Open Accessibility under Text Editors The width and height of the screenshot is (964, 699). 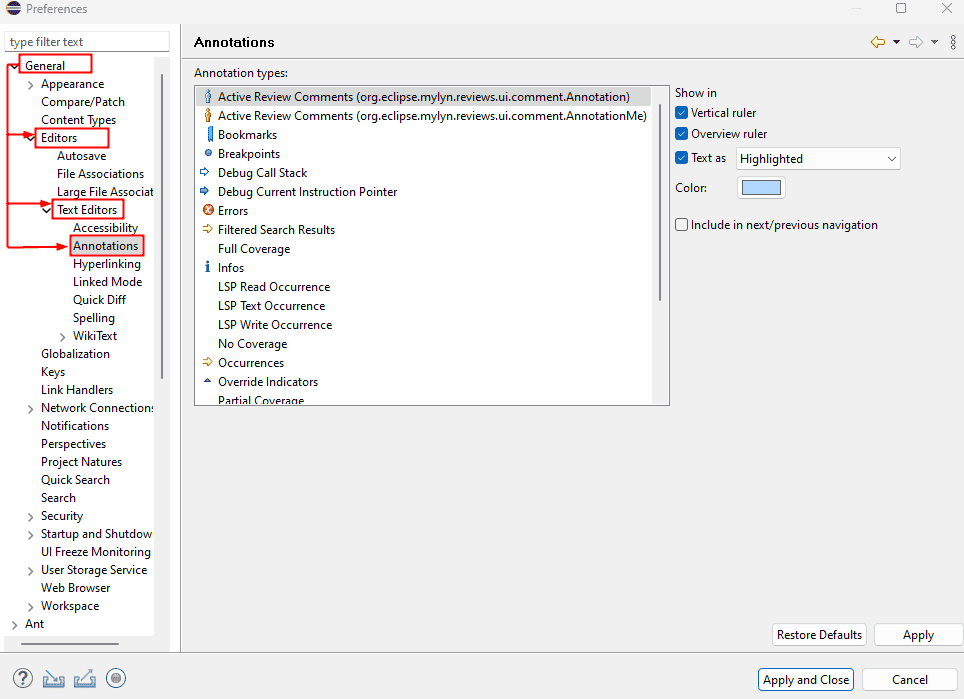tap(106, 227)
